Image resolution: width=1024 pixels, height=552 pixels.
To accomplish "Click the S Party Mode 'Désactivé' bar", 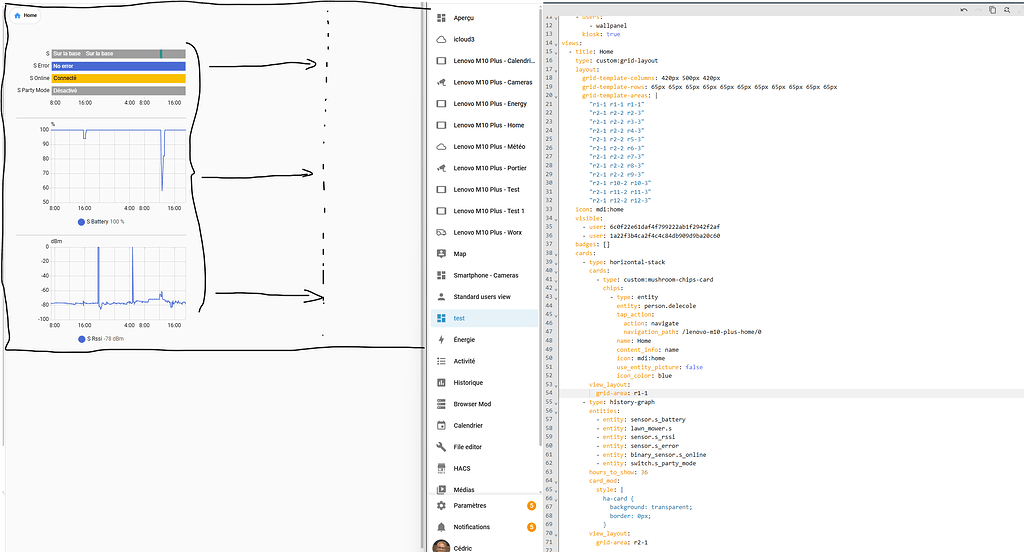I will coord(119,91).
